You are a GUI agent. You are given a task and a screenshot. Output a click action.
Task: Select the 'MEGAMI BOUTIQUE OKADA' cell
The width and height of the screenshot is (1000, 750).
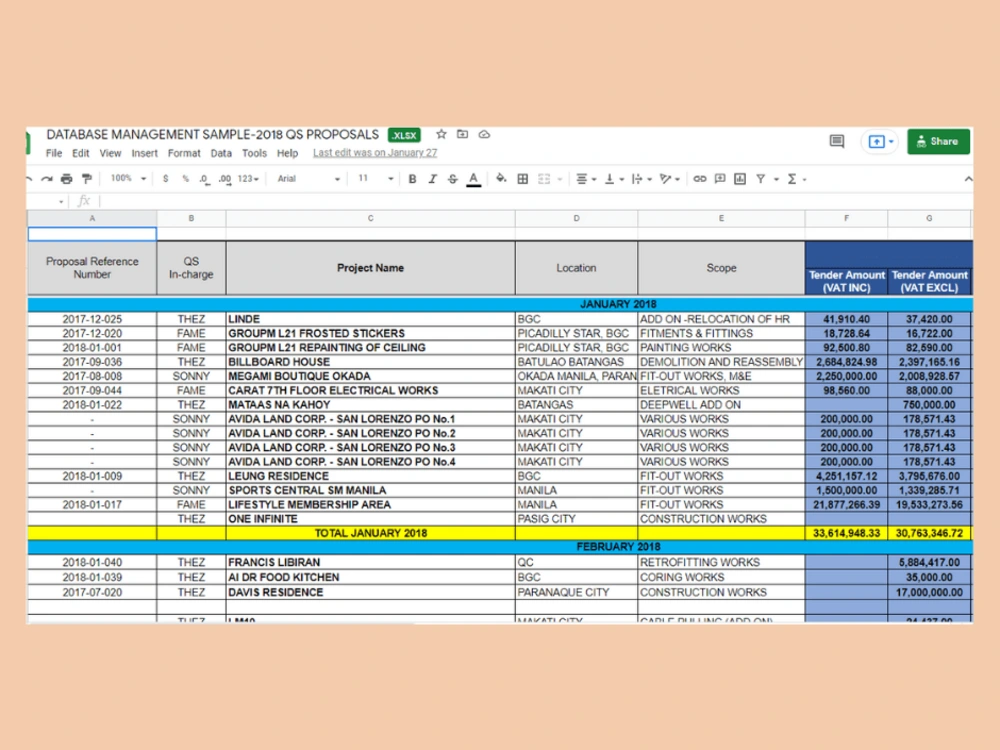371,376
